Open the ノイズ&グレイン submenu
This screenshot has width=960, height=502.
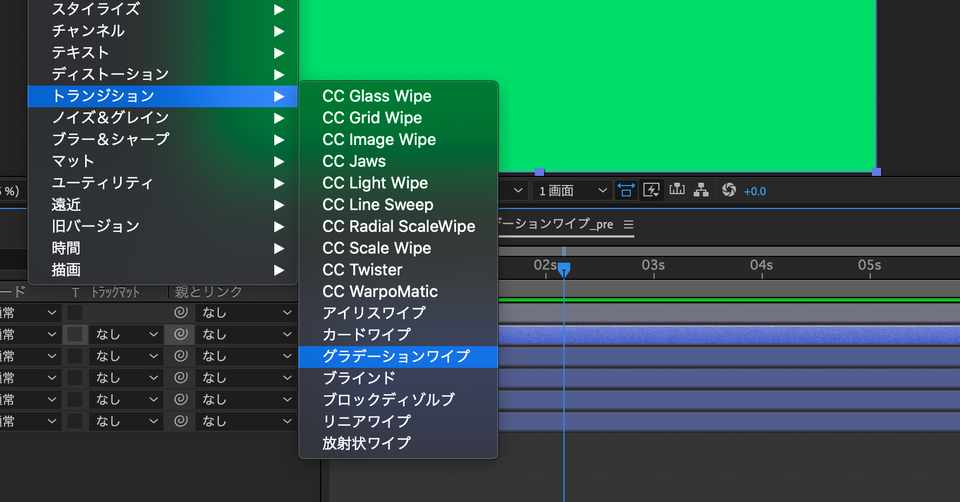point(163,118)
